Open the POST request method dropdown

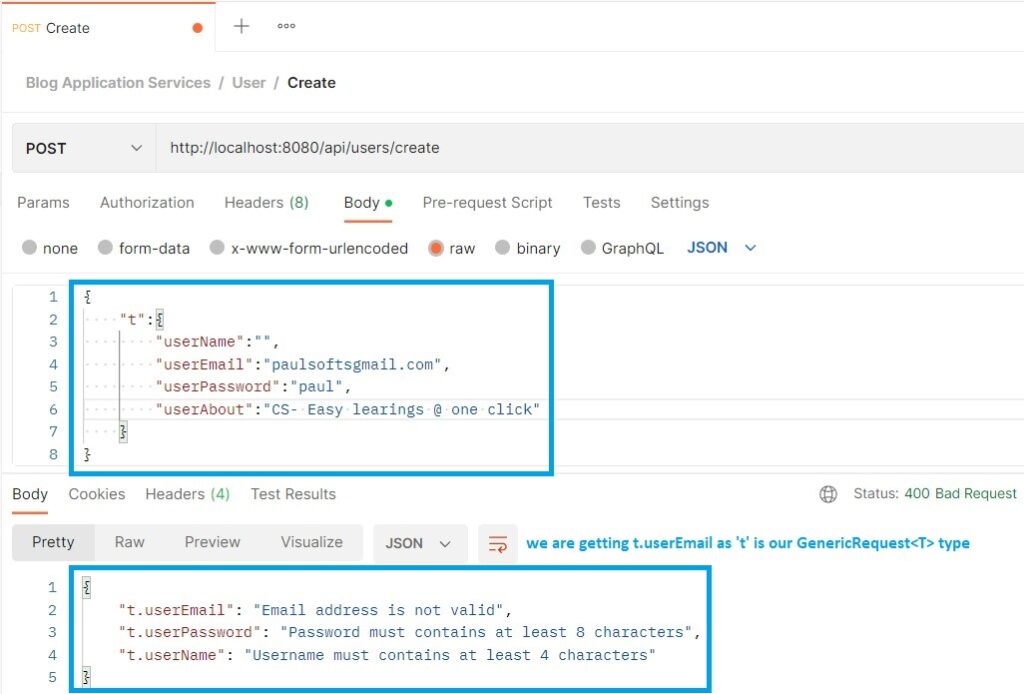point(80,147)
